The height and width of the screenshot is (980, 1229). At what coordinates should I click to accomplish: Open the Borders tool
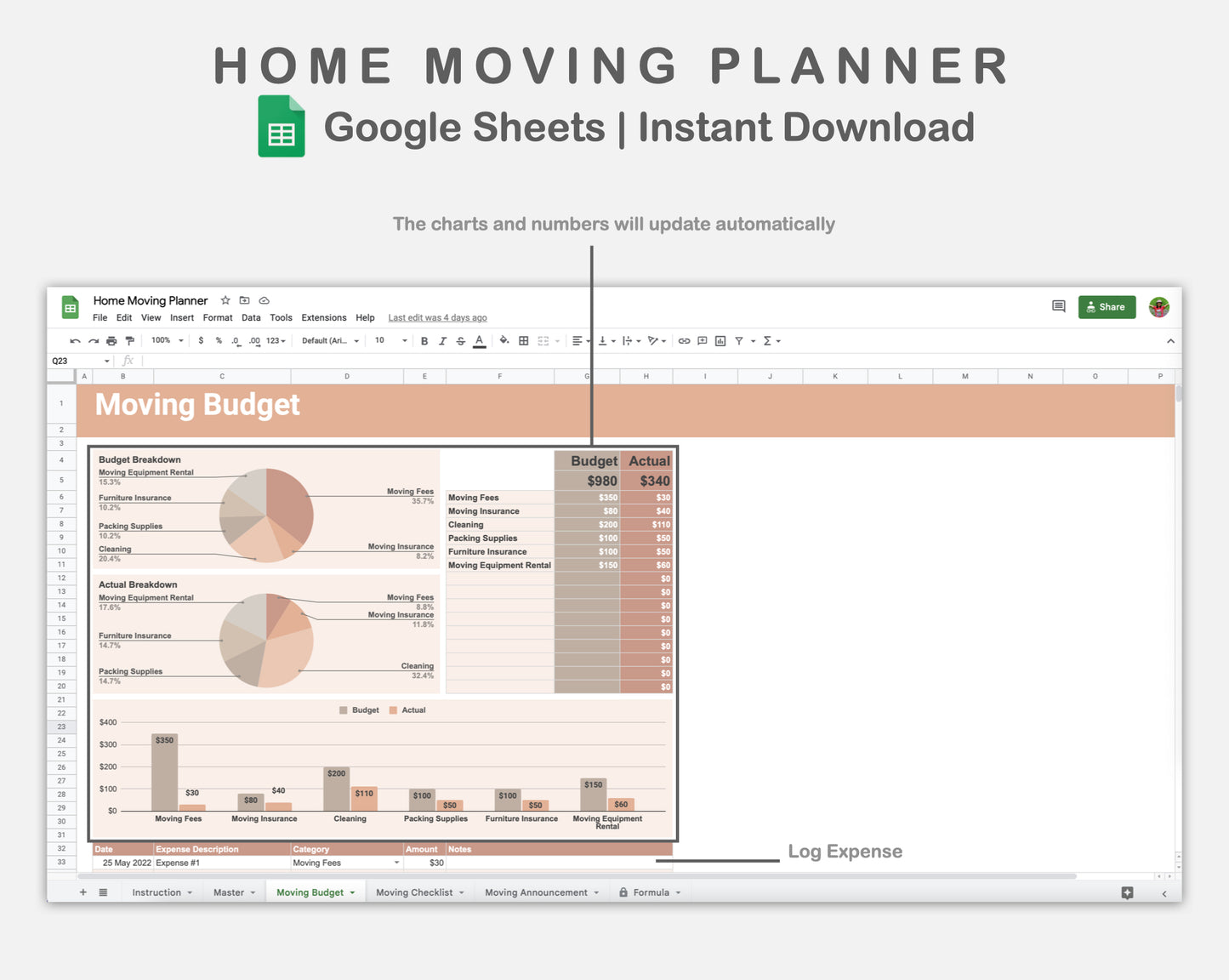525,340
